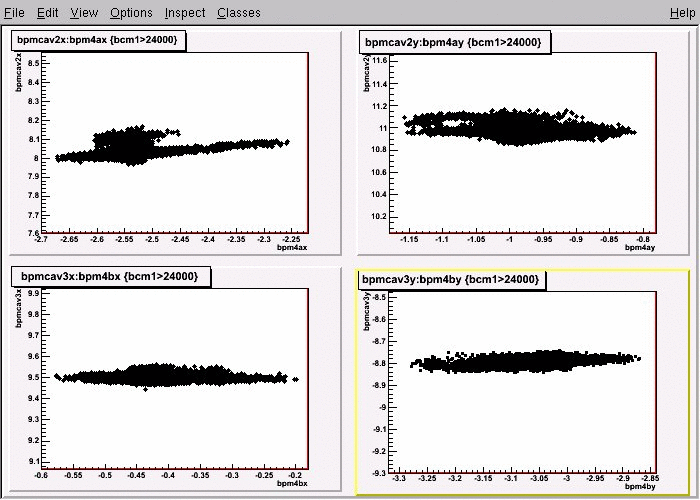The image size is (700, 500).
Task: Click the -2.7 tick on bpm4ax axis
Action: [x=41, y=240]
